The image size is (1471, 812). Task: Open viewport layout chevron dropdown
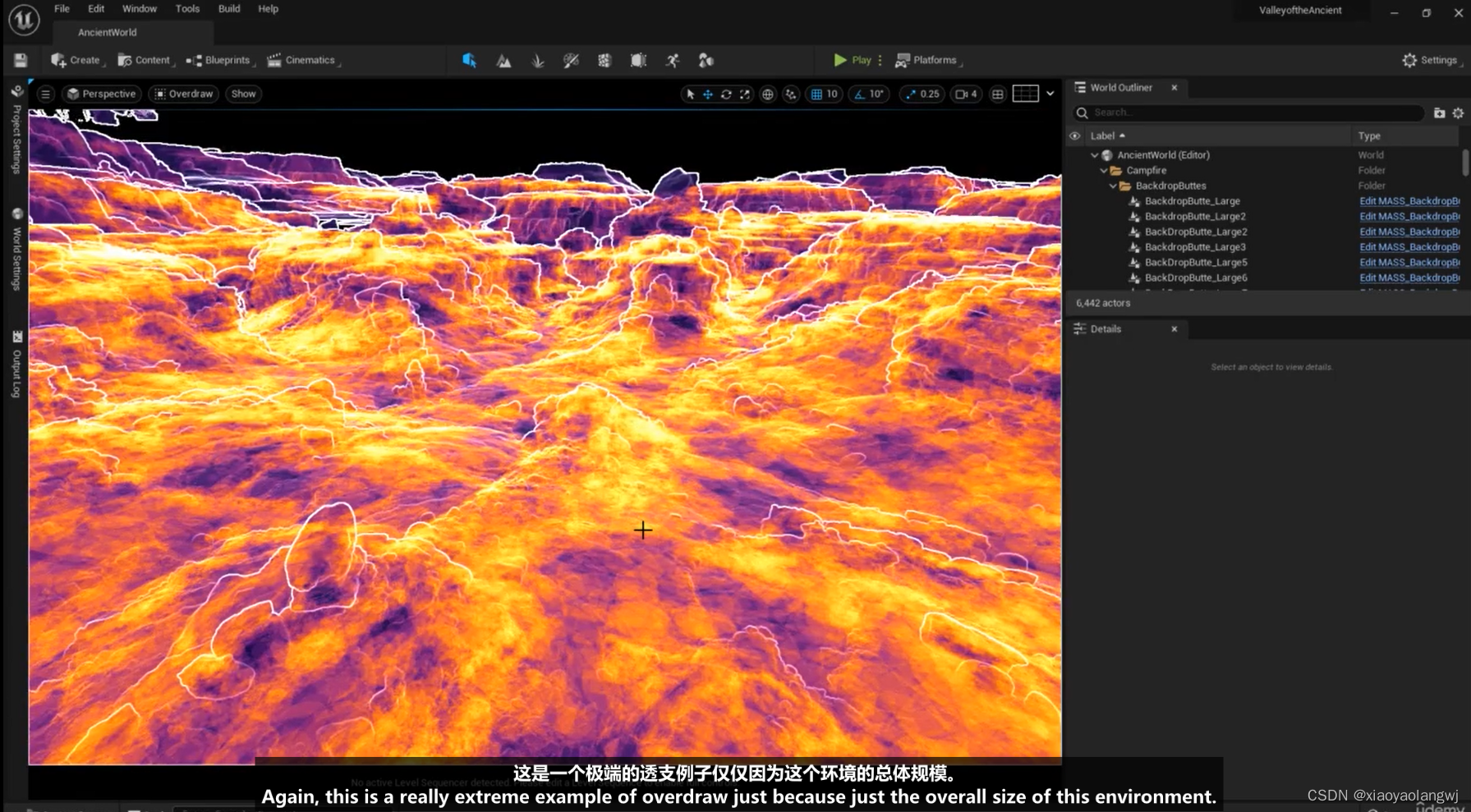pos(1050,94)
